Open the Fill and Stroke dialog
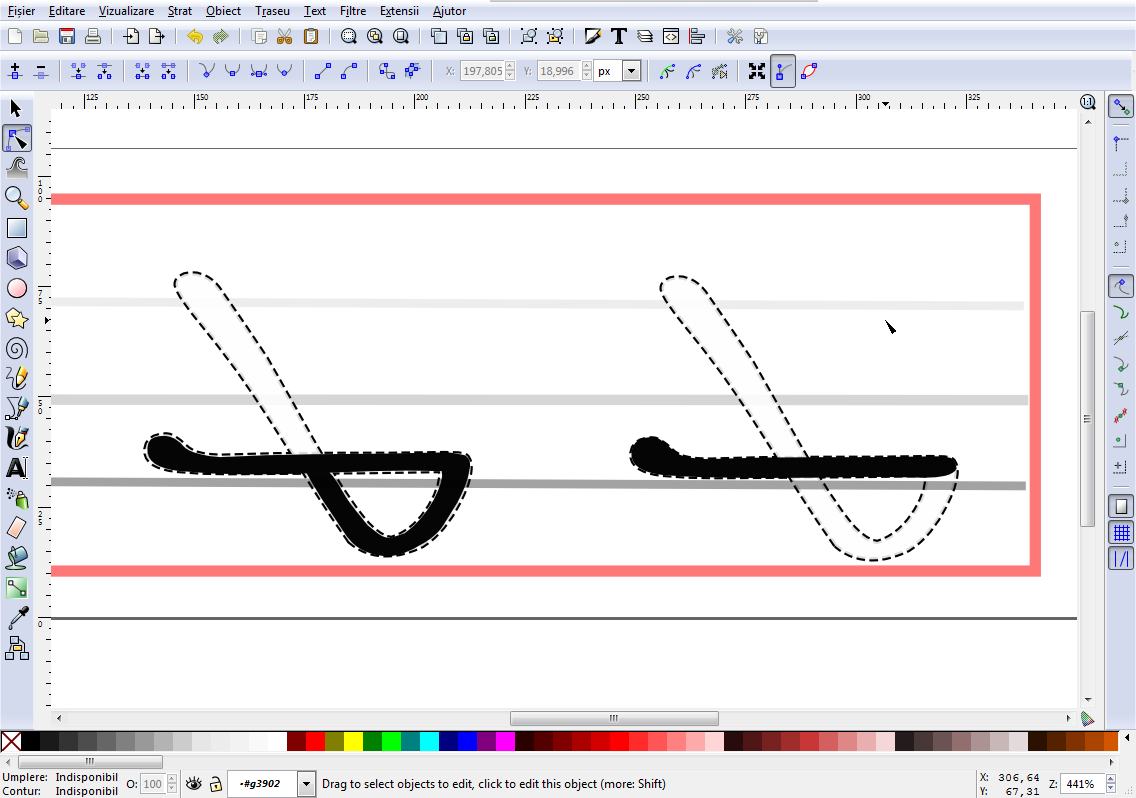The image size is (1136, 798). point(593,37)
